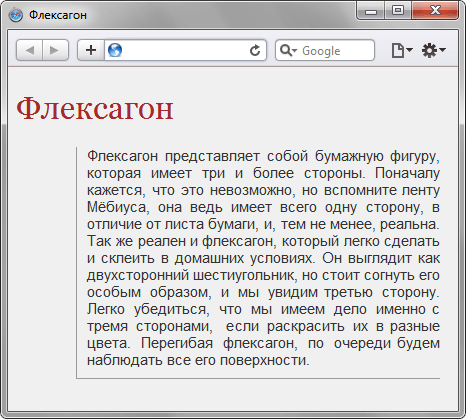
Task: Click the words наблюдать все in last line
Action: pos(139,360)
